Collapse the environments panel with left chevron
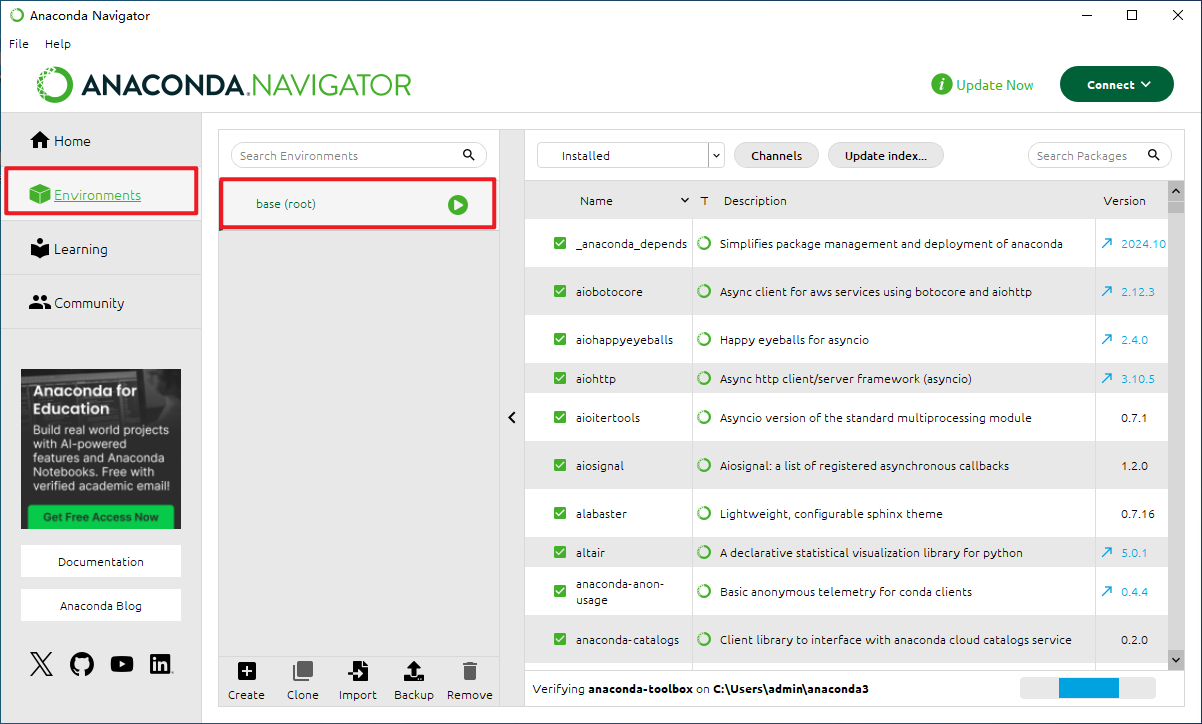Screen dimensions: 1202x724 tap(511, 418)
